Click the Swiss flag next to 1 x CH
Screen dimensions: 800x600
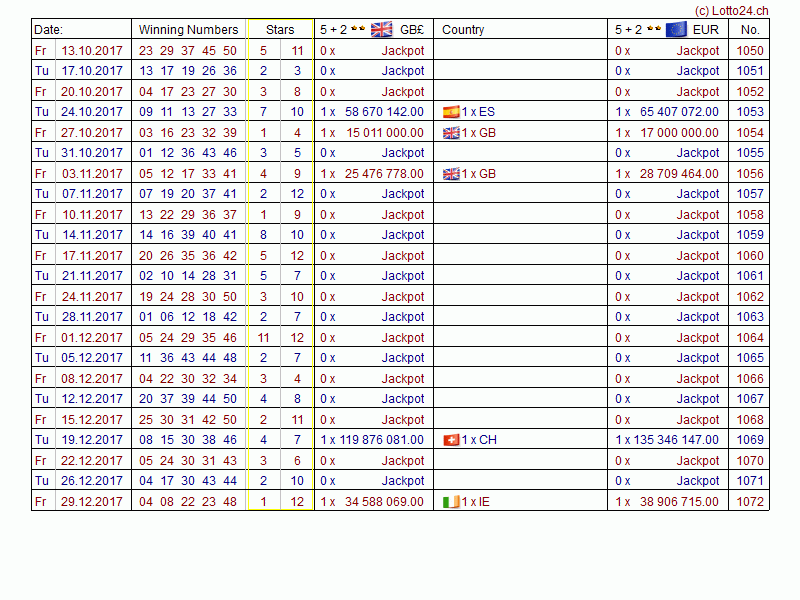[x=451, y=440]
